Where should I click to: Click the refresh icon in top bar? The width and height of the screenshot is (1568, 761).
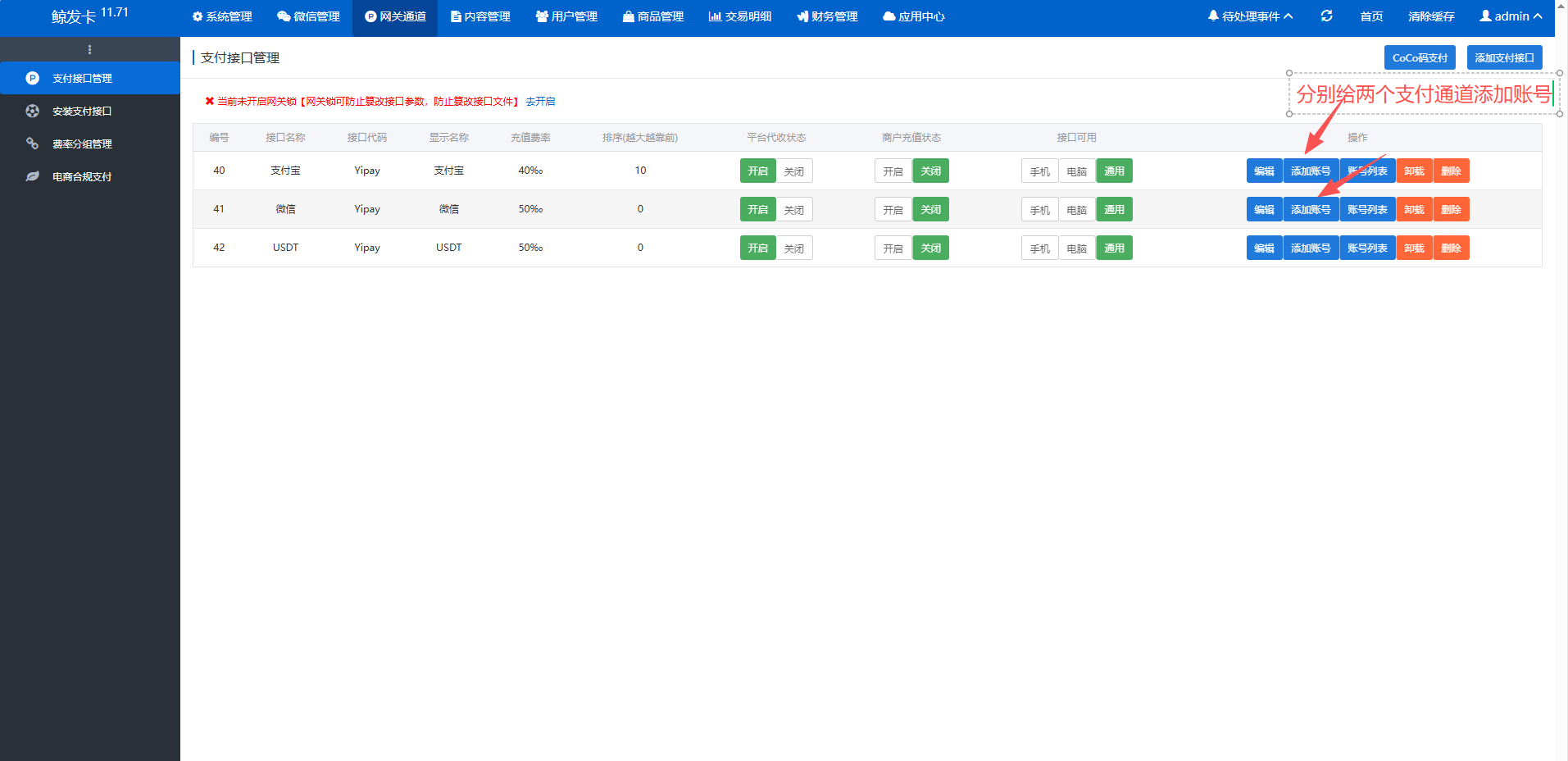tap(1326, 16)
